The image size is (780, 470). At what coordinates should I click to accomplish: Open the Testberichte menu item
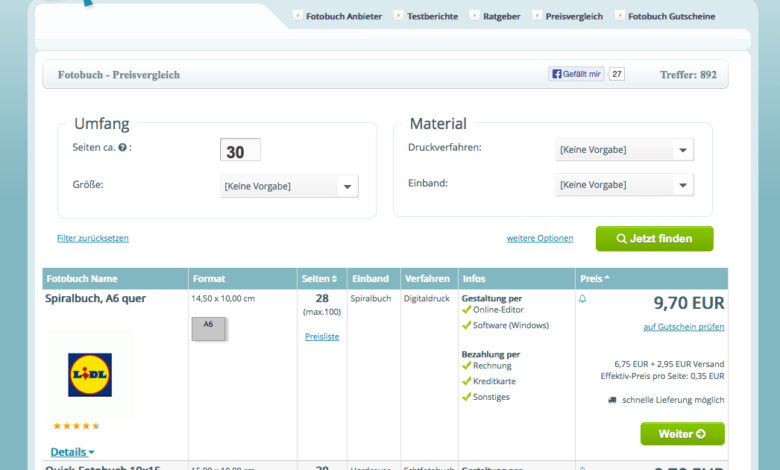(432, 16)
